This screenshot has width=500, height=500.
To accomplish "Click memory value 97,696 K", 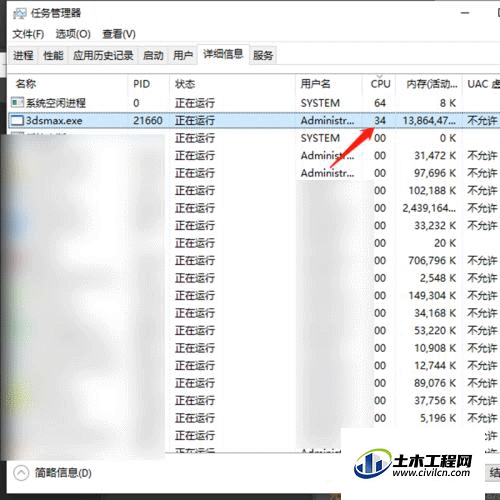I will pos(435,173).
